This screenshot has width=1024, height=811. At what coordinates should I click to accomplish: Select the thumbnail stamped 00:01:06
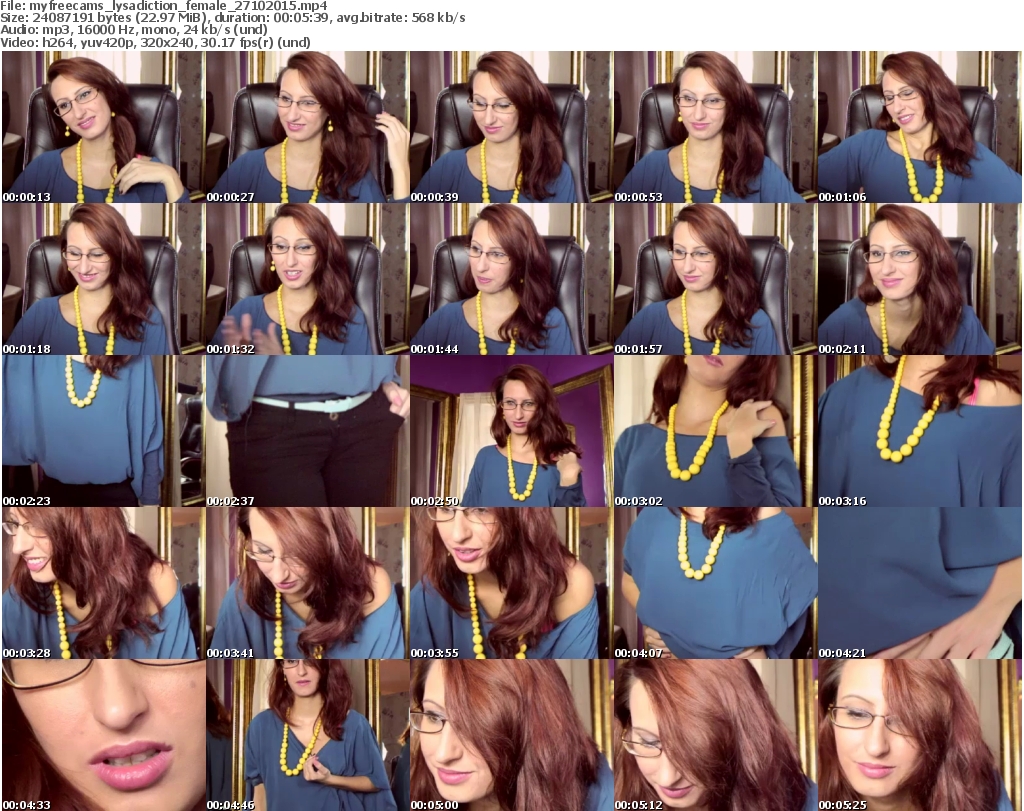[x=920, y=127]
